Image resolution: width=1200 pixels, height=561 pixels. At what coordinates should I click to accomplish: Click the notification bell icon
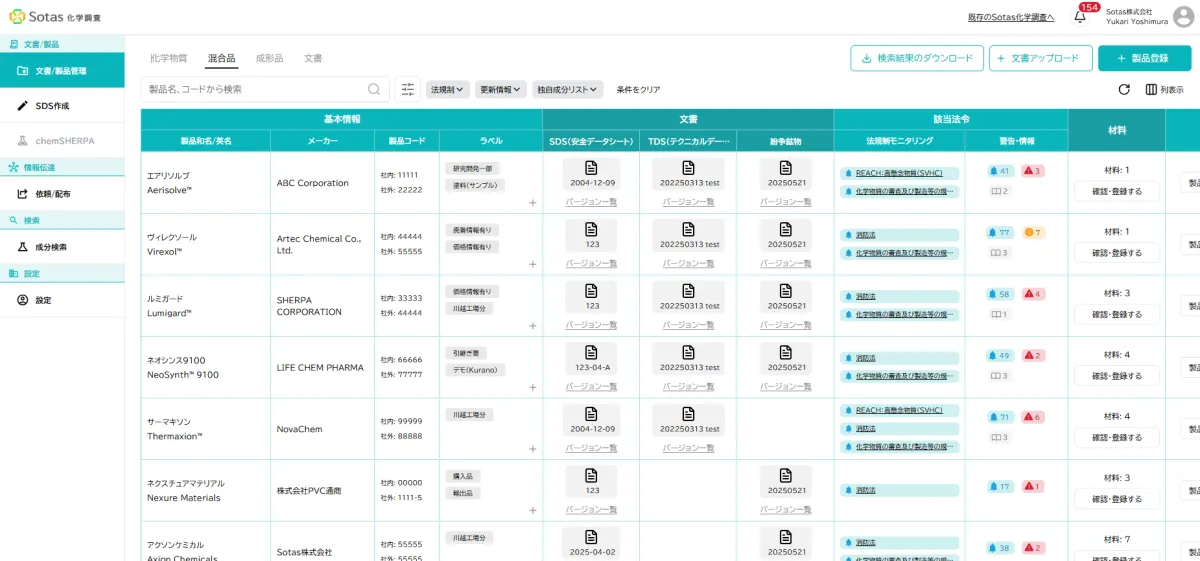tap(1080, 17)
